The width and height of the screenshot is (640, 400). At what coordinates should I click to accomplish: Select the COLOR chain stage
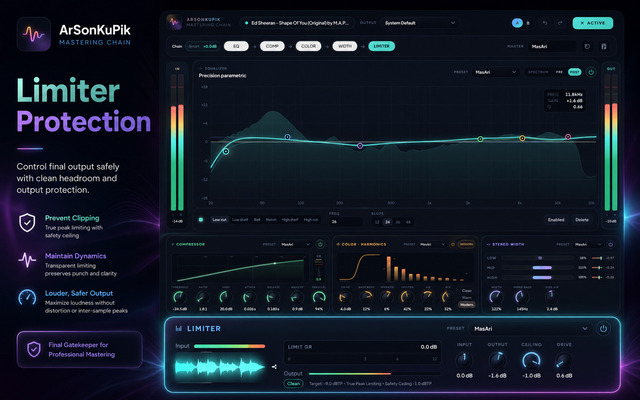pos(308,46)
